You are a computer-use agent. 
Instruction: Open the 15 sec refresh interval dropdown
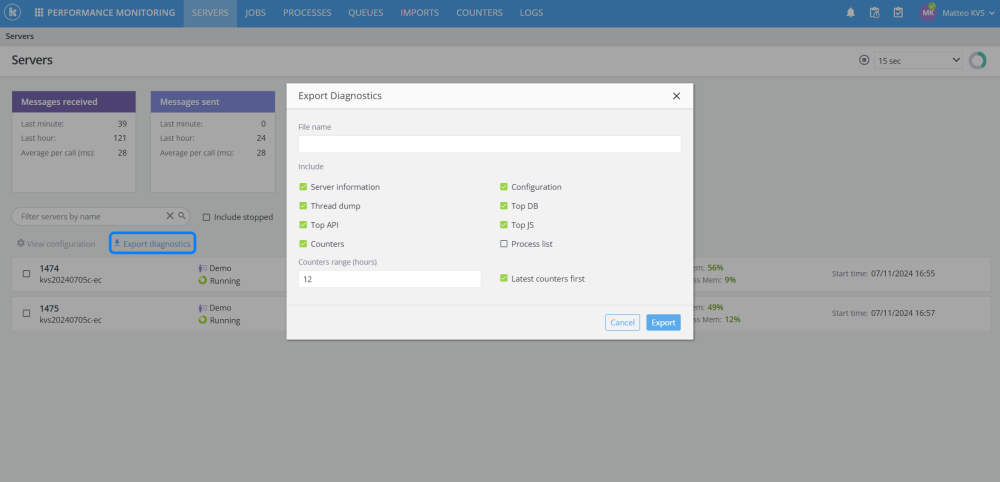[x=918, y=61]
